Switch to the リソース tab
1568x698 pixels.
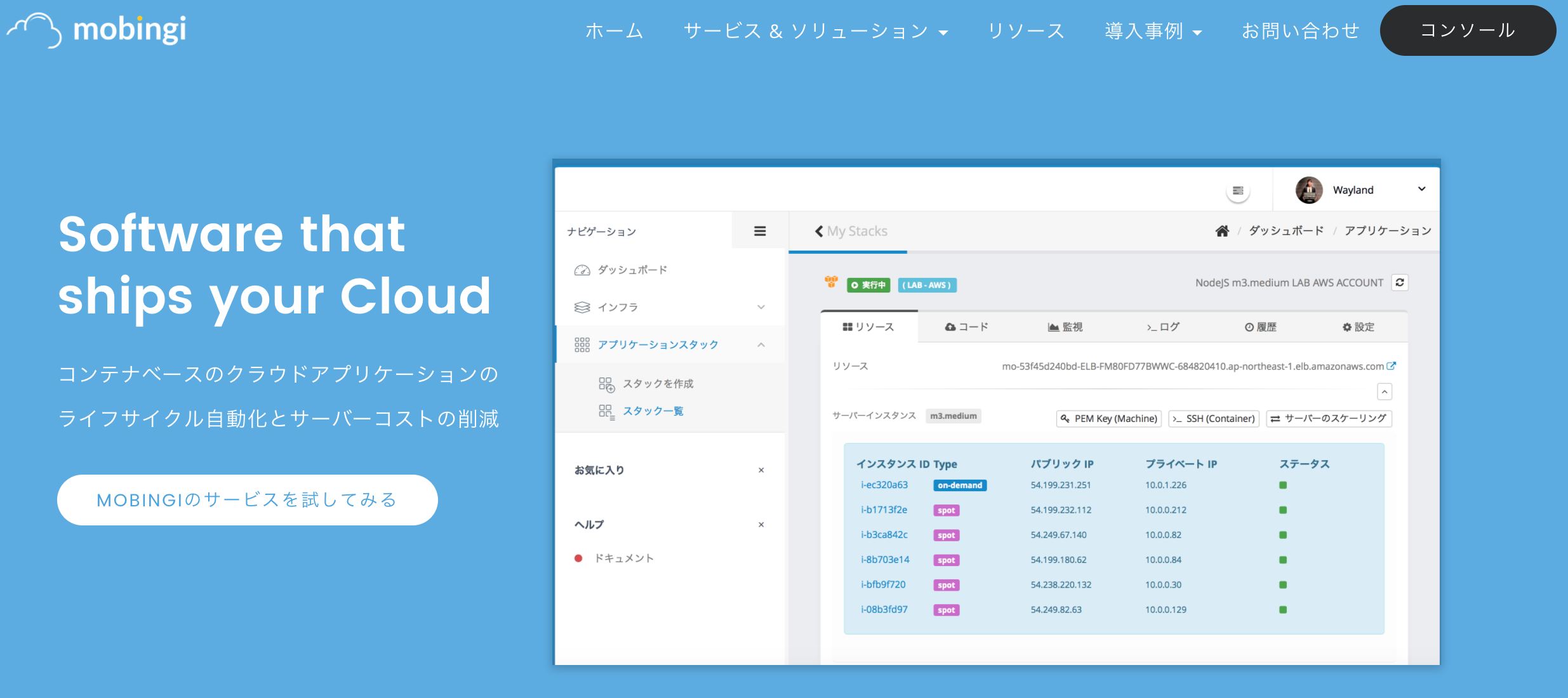(868, 327)
